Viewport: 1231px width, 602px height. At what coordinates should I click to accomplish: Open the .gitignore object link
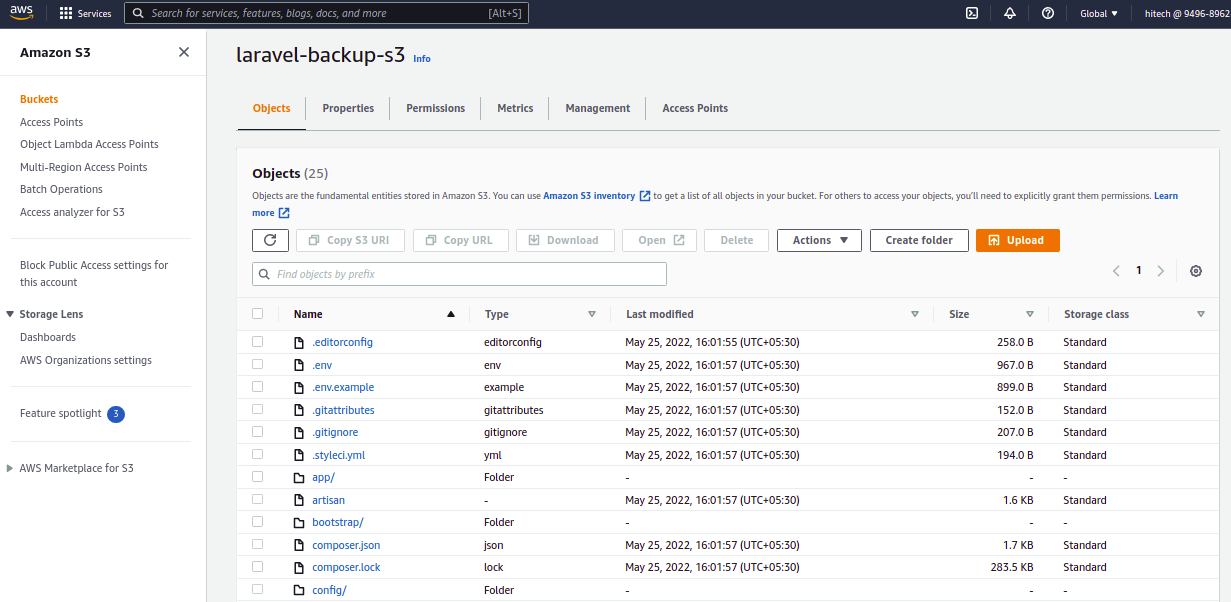[335, 432]
